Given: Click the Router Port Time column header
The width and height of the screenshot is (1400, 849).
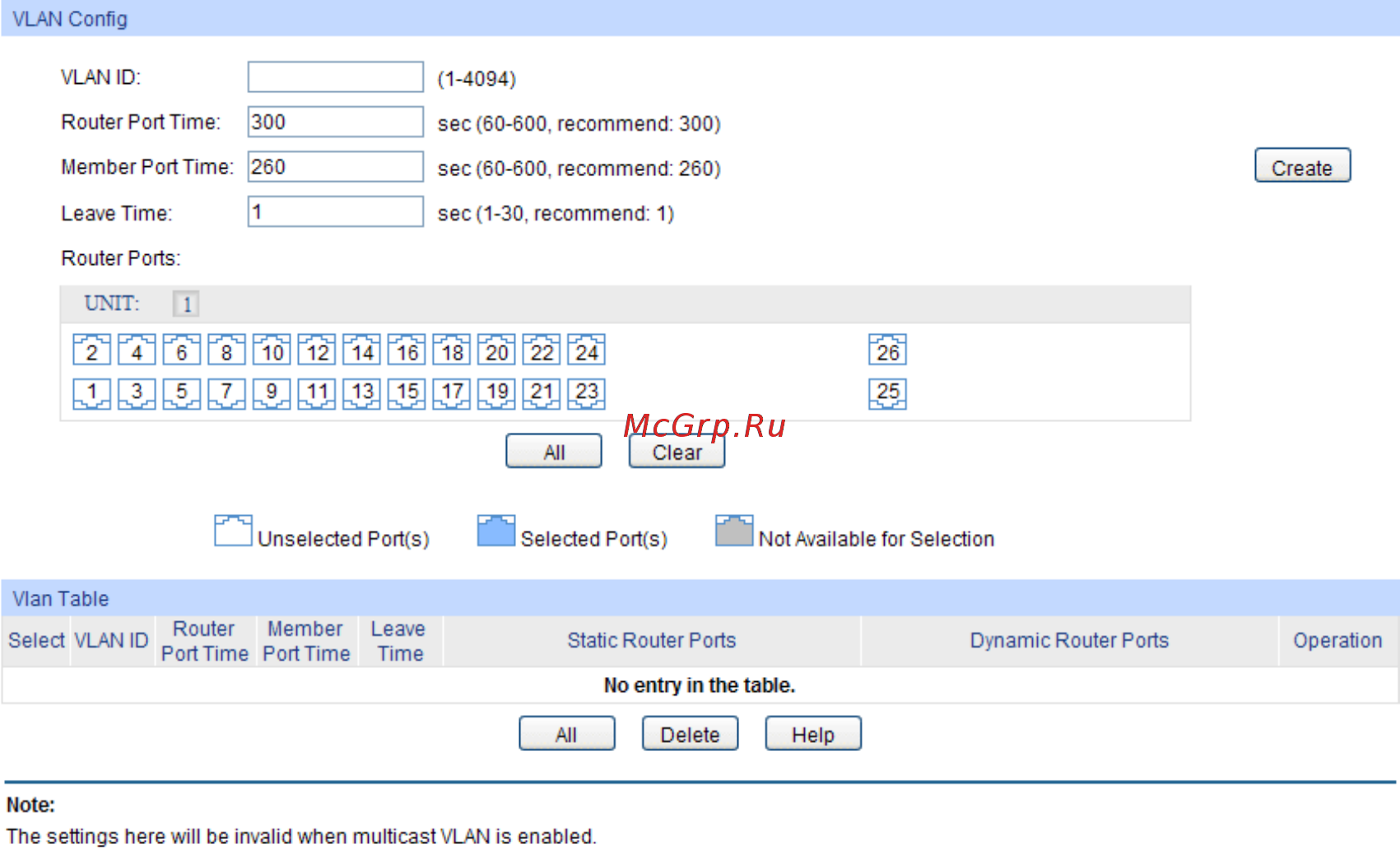Looking at the screenshot, I should point(204,641).
